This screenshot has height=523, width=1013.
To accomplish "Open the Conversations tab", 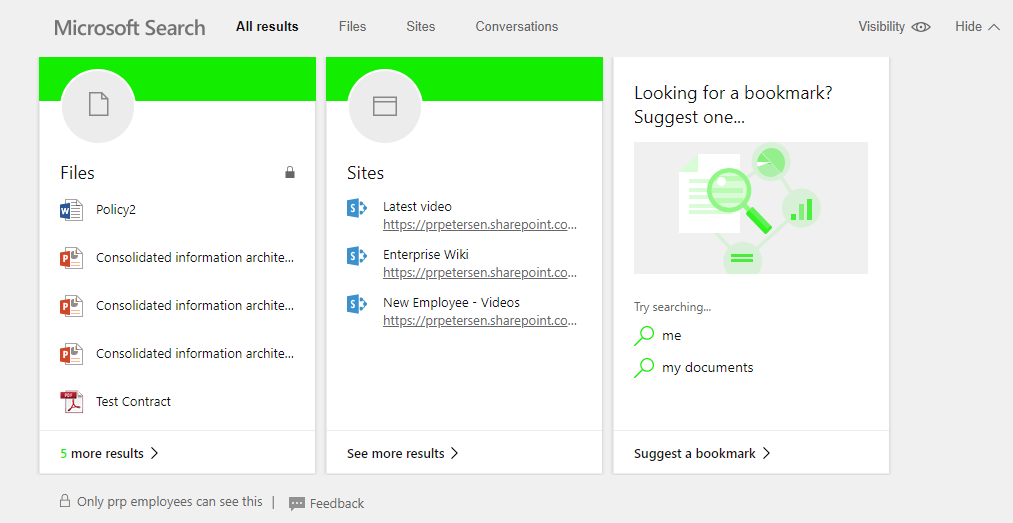I will [517, 27].
